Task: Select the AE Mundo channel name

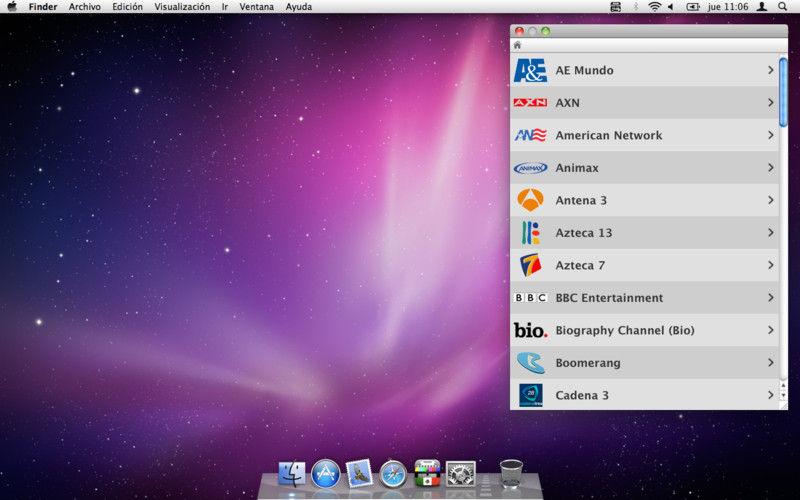Action: (x=584, y=70)
